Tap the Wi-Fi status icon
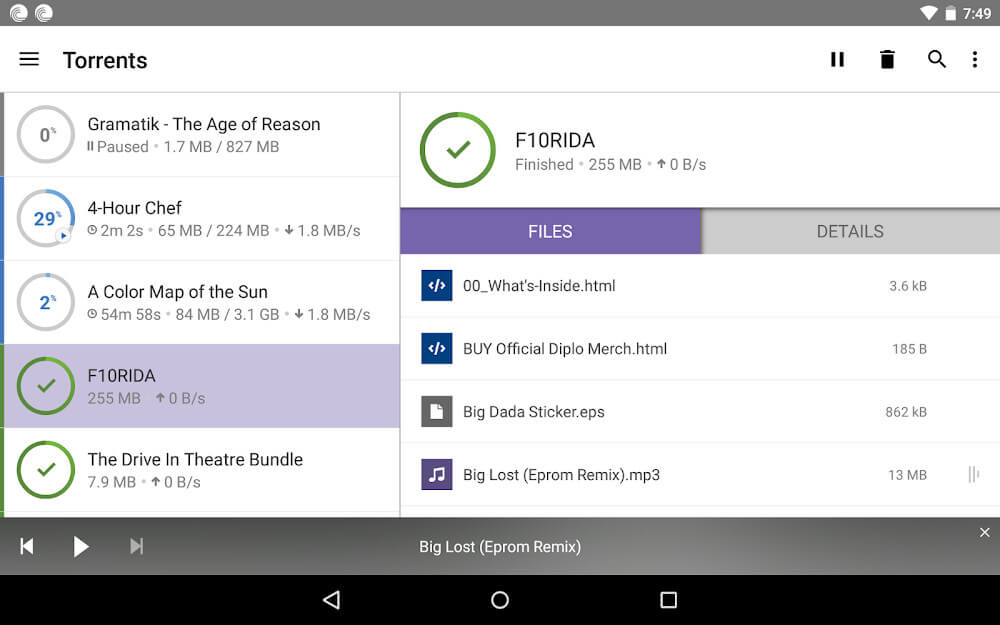The width and height of the screenshot is (1000, 625). coord(929,13)
